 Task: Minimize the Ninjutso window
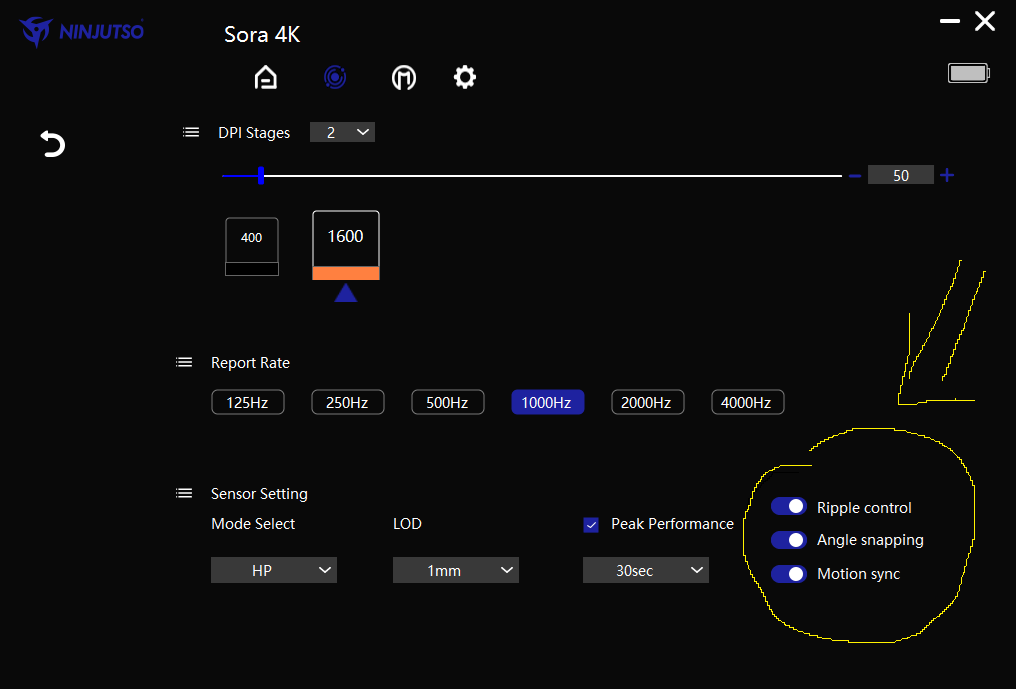pos(950,21)
